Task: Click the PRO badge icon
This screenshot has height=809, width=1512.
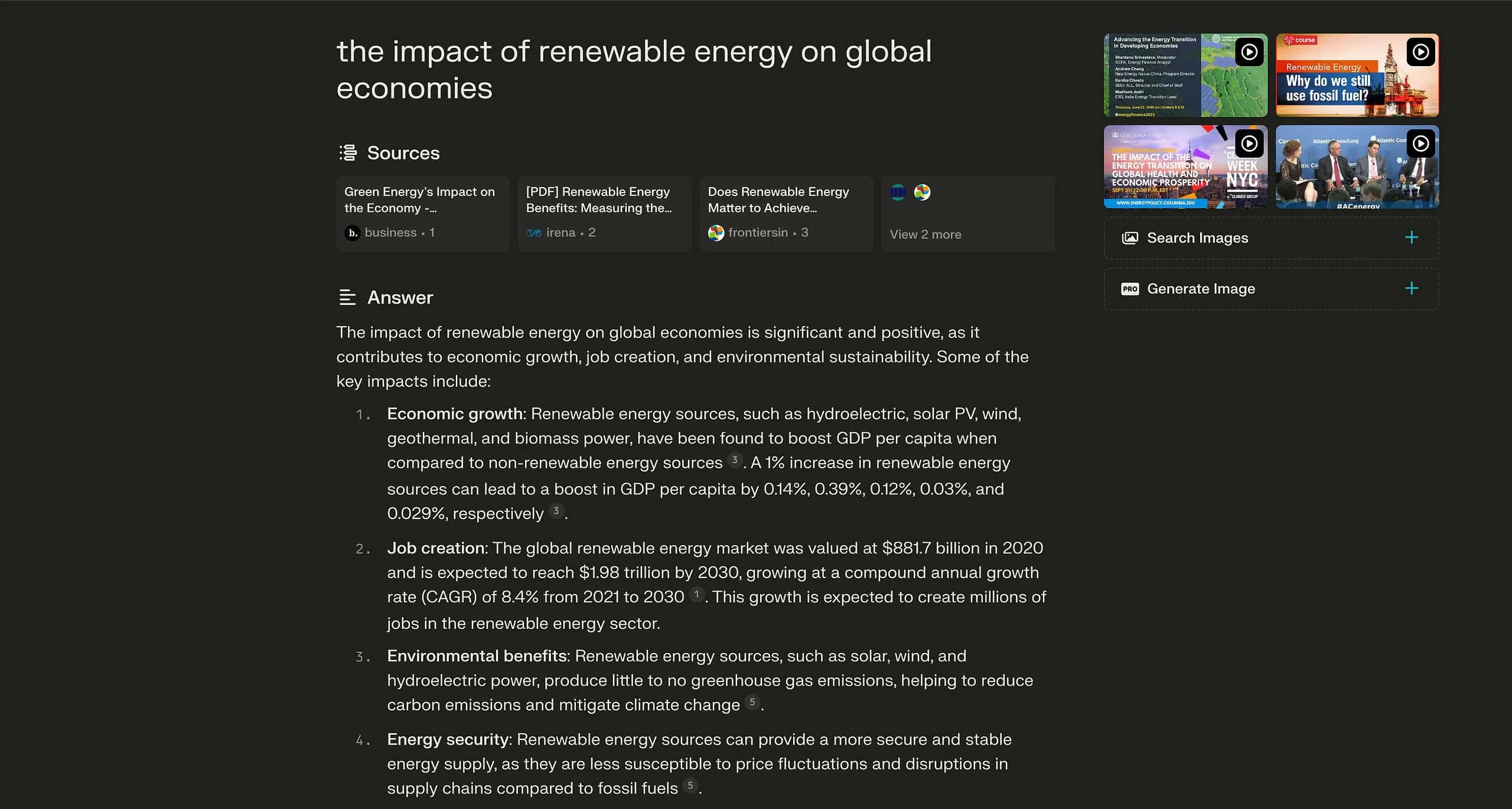Action: [x=1130, y=289]
